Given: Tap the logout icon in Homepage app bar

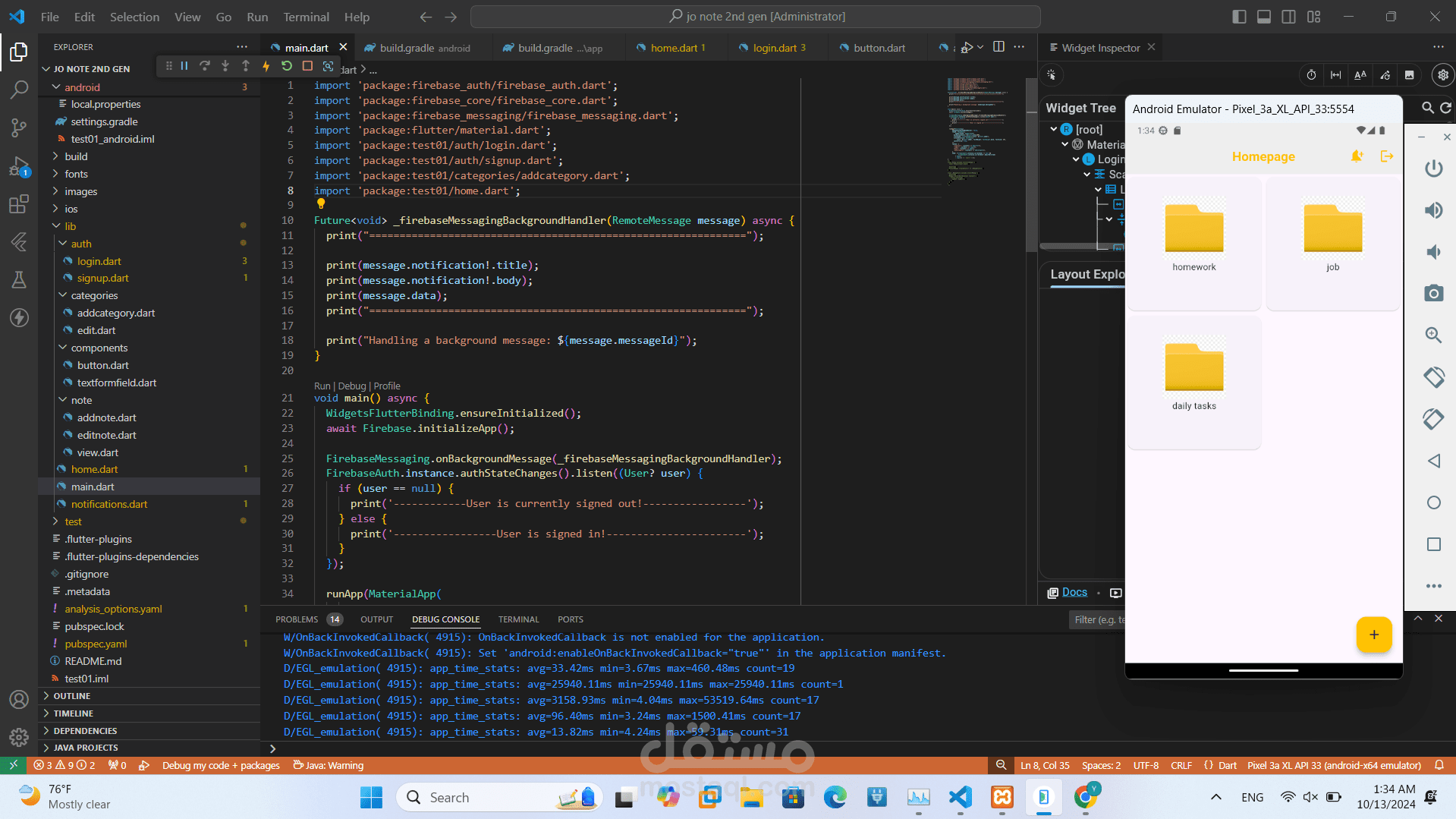Looking at the screenshot, I should (1387, 156).
